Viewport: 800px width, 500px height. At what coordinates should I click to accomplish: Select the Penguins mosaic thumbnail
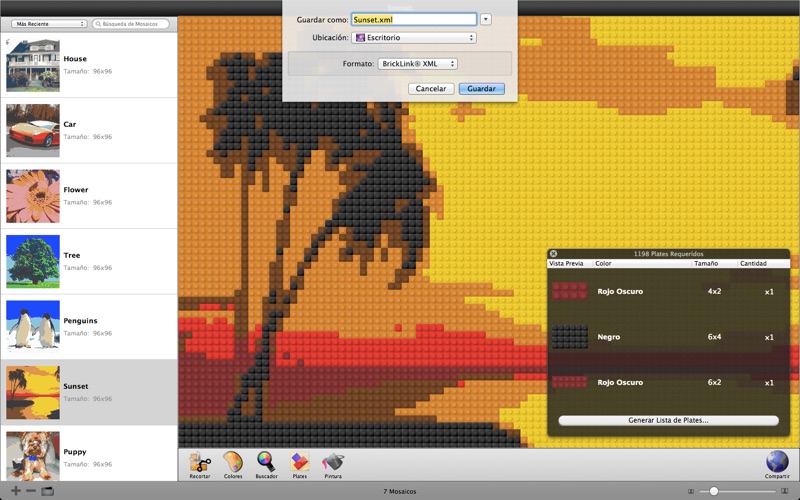33,327
